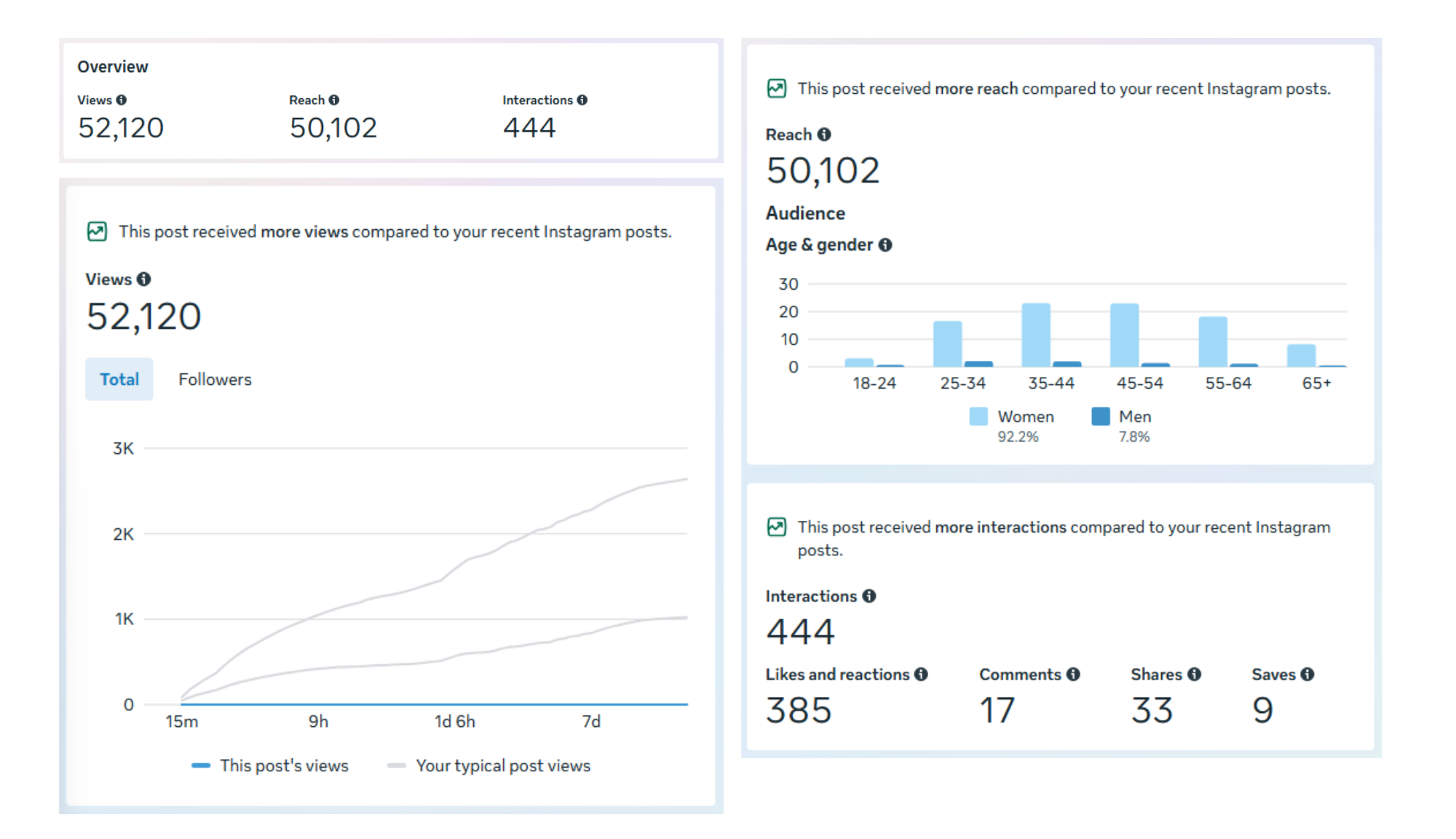This screenshot has height=839, width=1456.
Task: Click the 35-44 women bar
Action: pyautogui.click(x=1036, y=335)
